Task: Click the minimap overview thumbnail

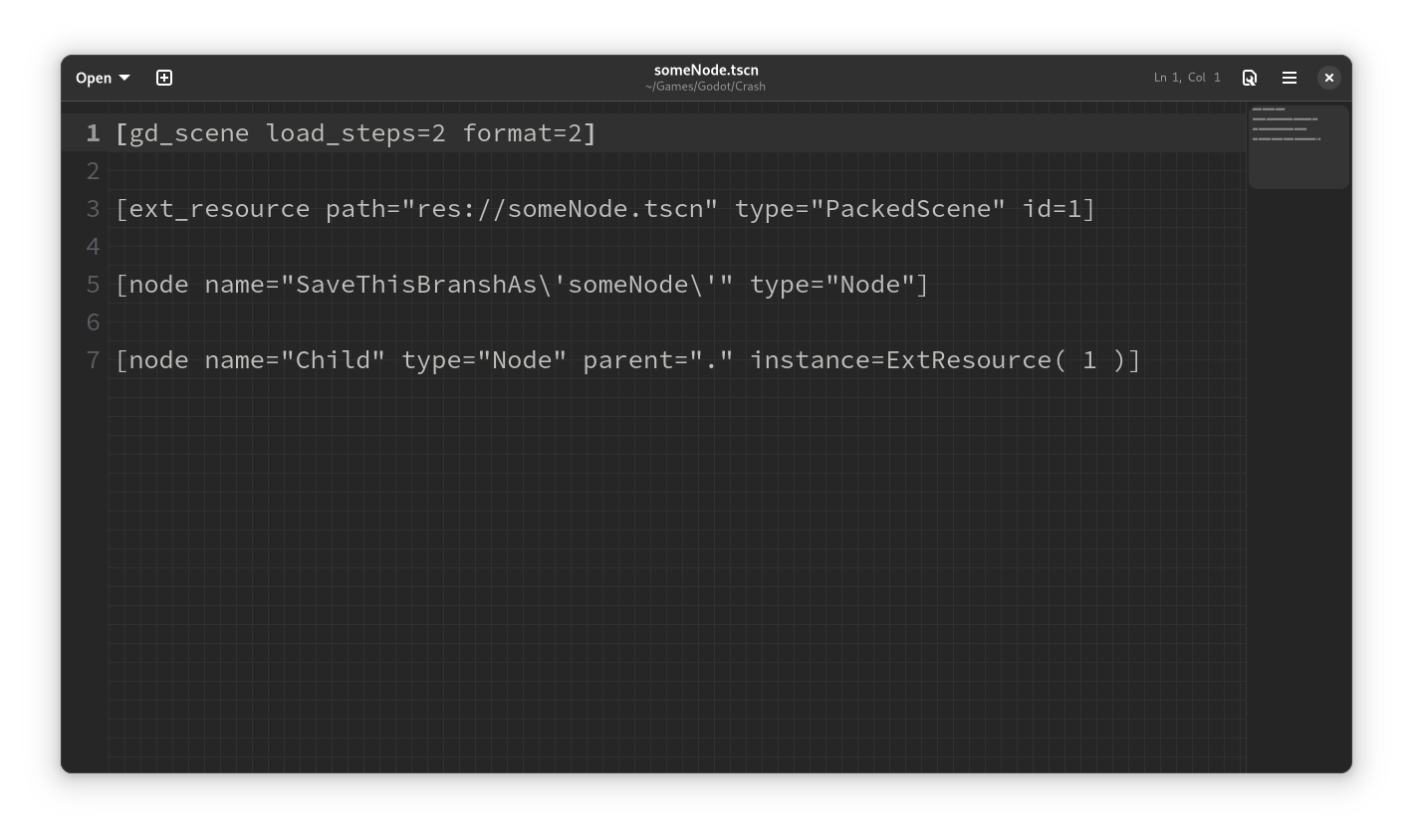Action: (1298, 147)
